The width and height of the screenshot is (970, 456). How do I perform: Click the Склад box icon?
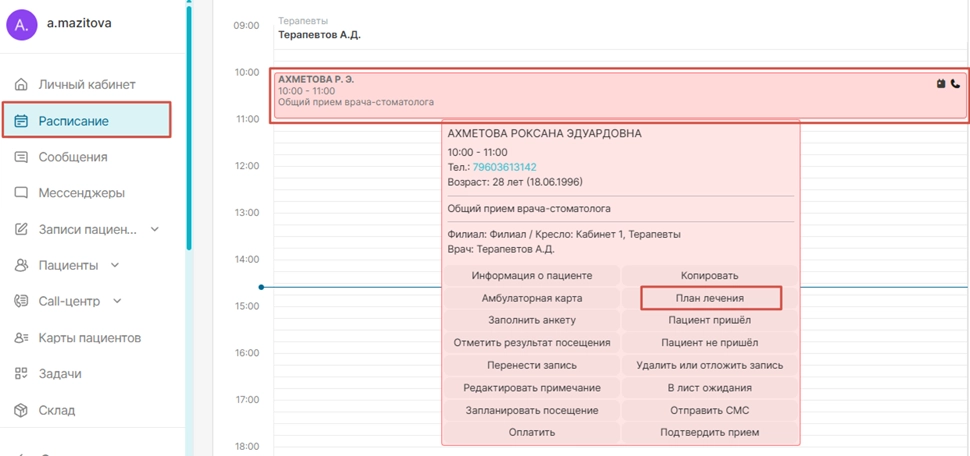click(x=21, y=410)
